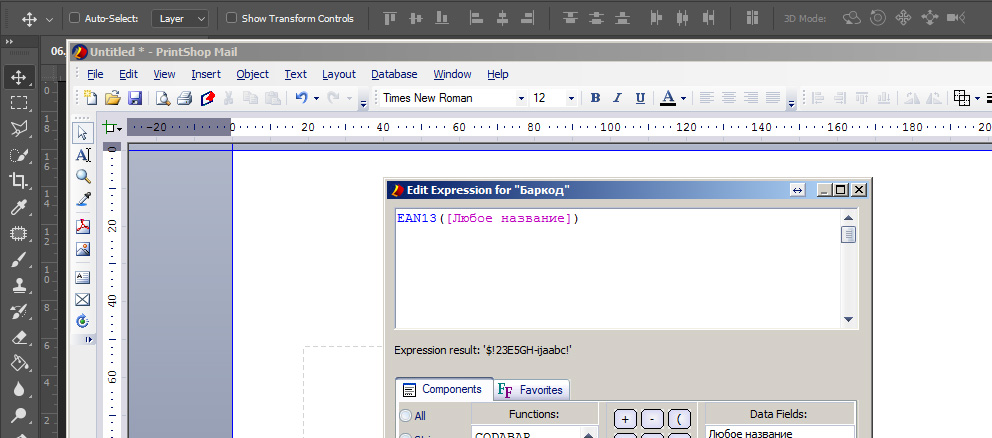This screenshot has height=438, width=992.
Task: Select the Photoshop Eraser tool
Action: [19, 337]
